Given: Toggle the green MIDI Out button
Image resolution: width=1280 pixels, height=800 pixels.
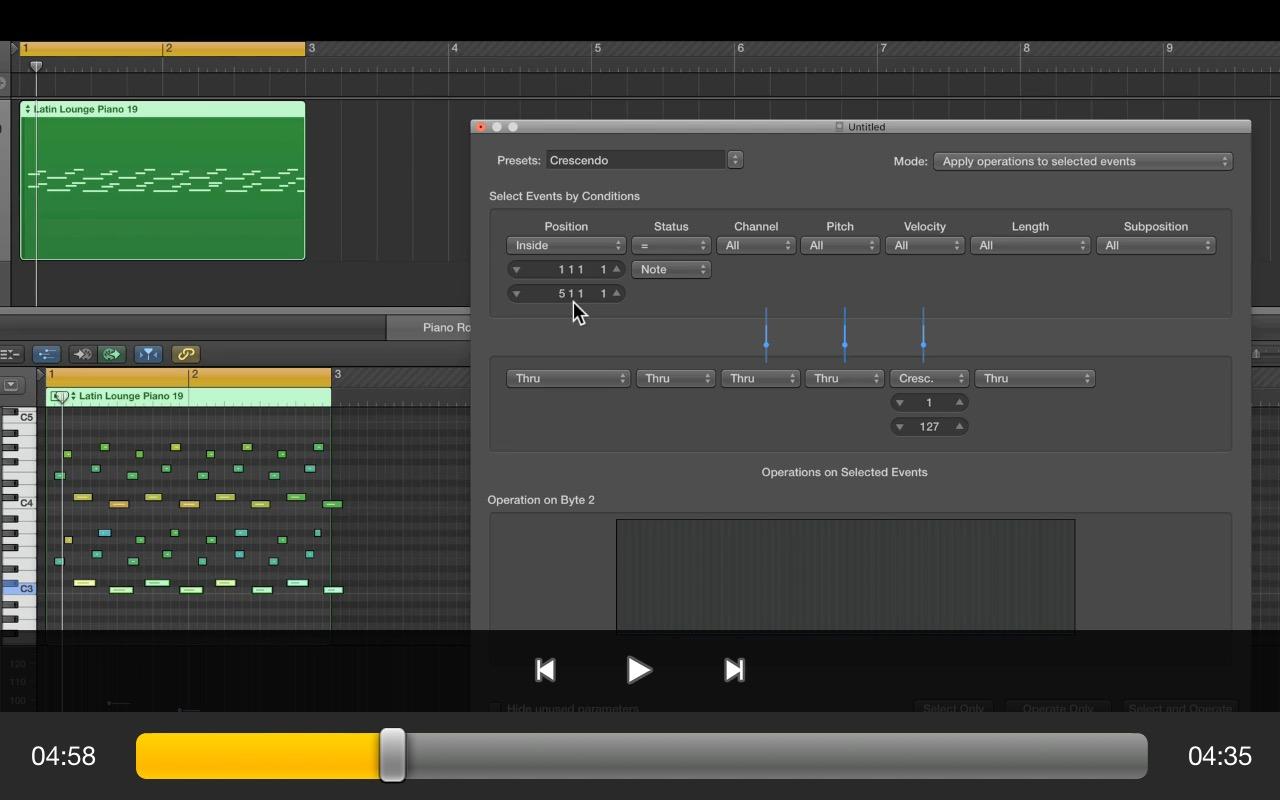Looking at the screenshot, I should (x=112, y=354).
